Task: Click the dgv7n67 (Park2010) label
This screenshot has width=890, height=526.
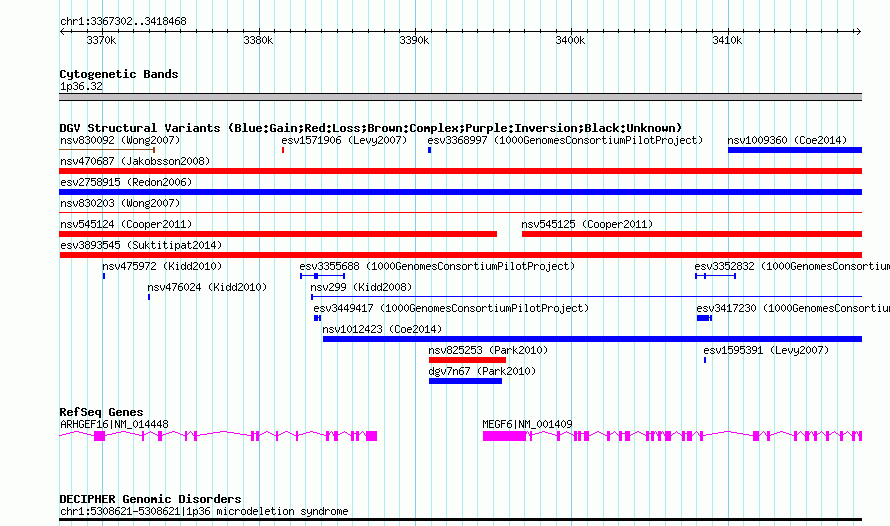Action: click(x=482, y=371)
